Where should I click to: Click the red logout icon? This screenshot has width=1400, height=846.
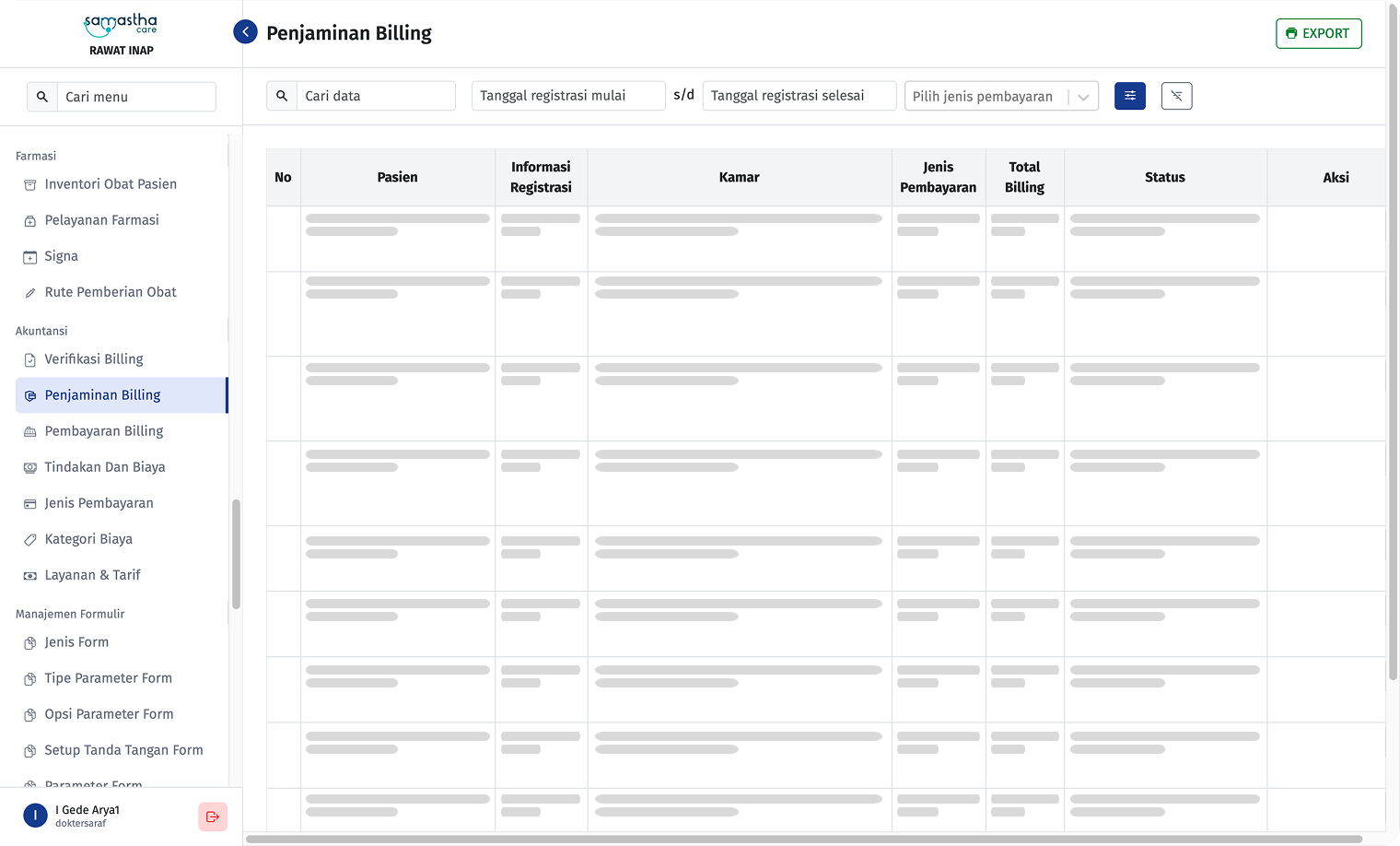[x=213, y=817]
